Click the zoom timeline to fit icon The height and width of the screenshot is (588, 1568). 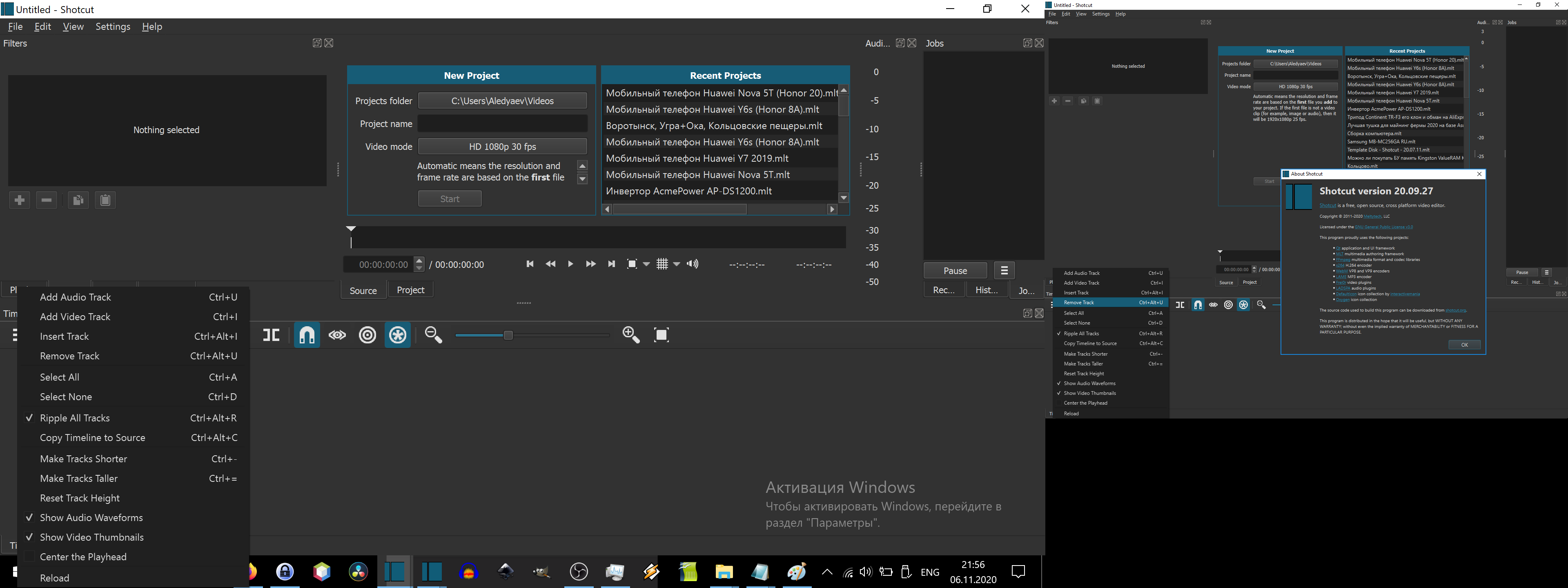click(661, 334)
